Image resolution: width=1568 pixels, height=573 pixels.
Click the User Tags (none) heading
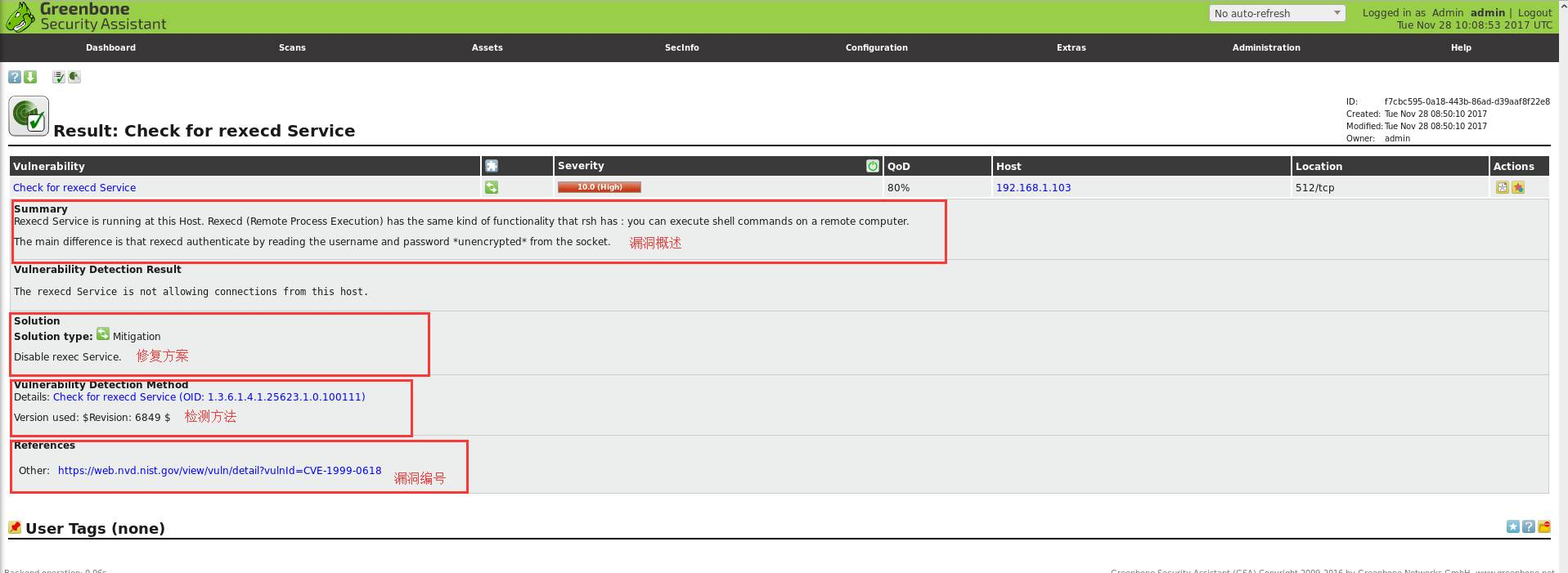click(x=95, y=528)
